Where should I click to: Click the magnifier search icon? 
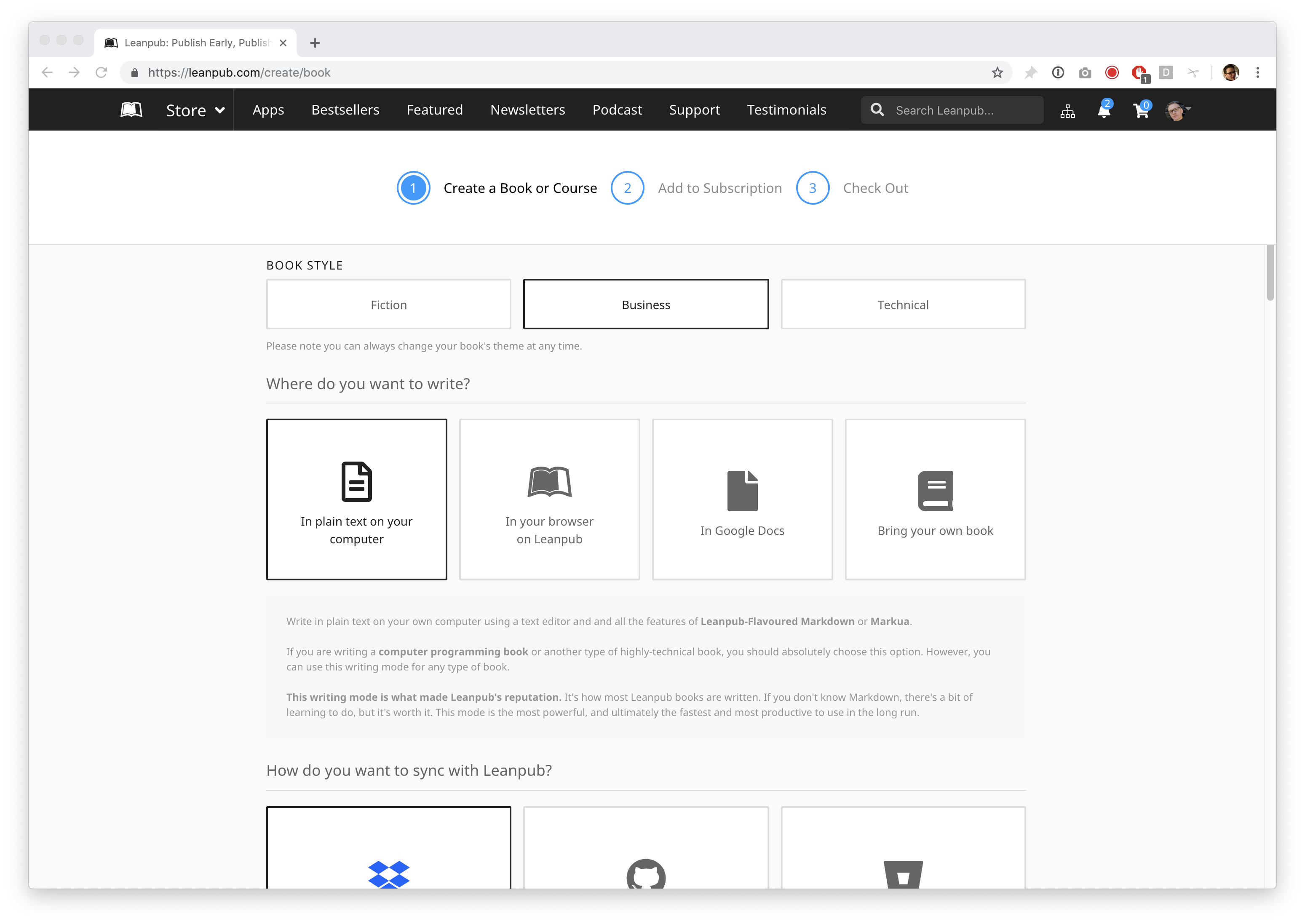pos(877,110)
